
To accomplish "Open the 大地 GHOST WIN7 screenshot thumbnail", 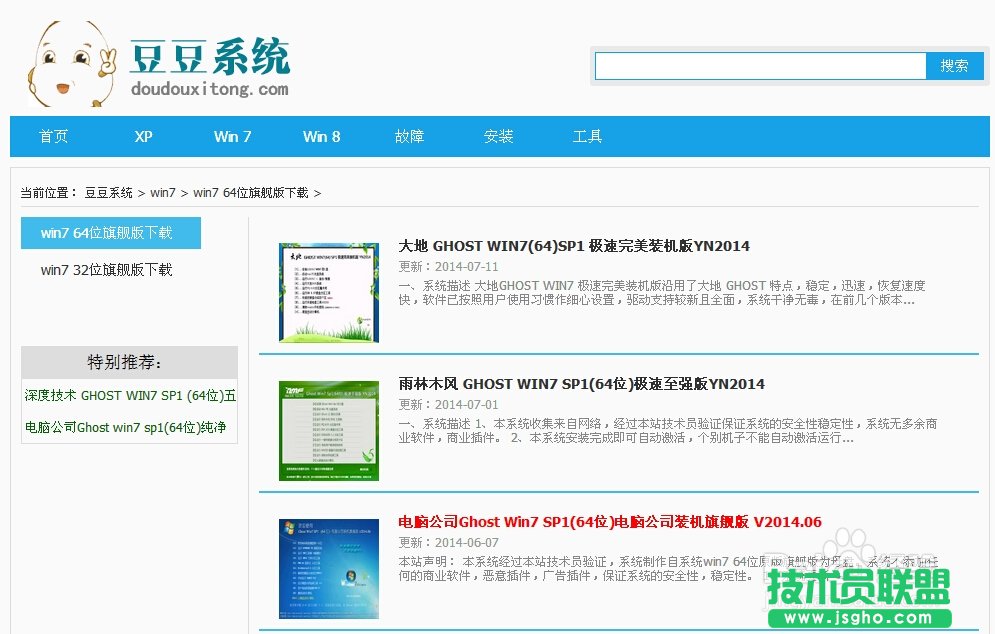I will (329, 290).
